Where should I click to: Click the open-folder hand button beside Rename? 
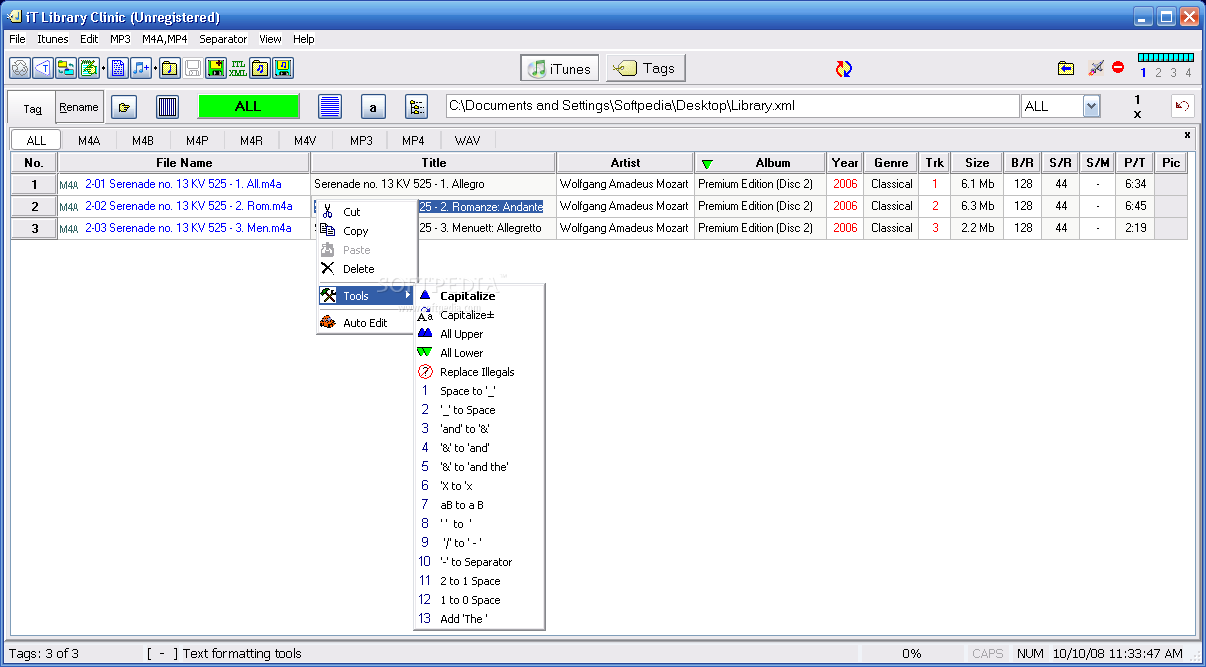[124, 107]
